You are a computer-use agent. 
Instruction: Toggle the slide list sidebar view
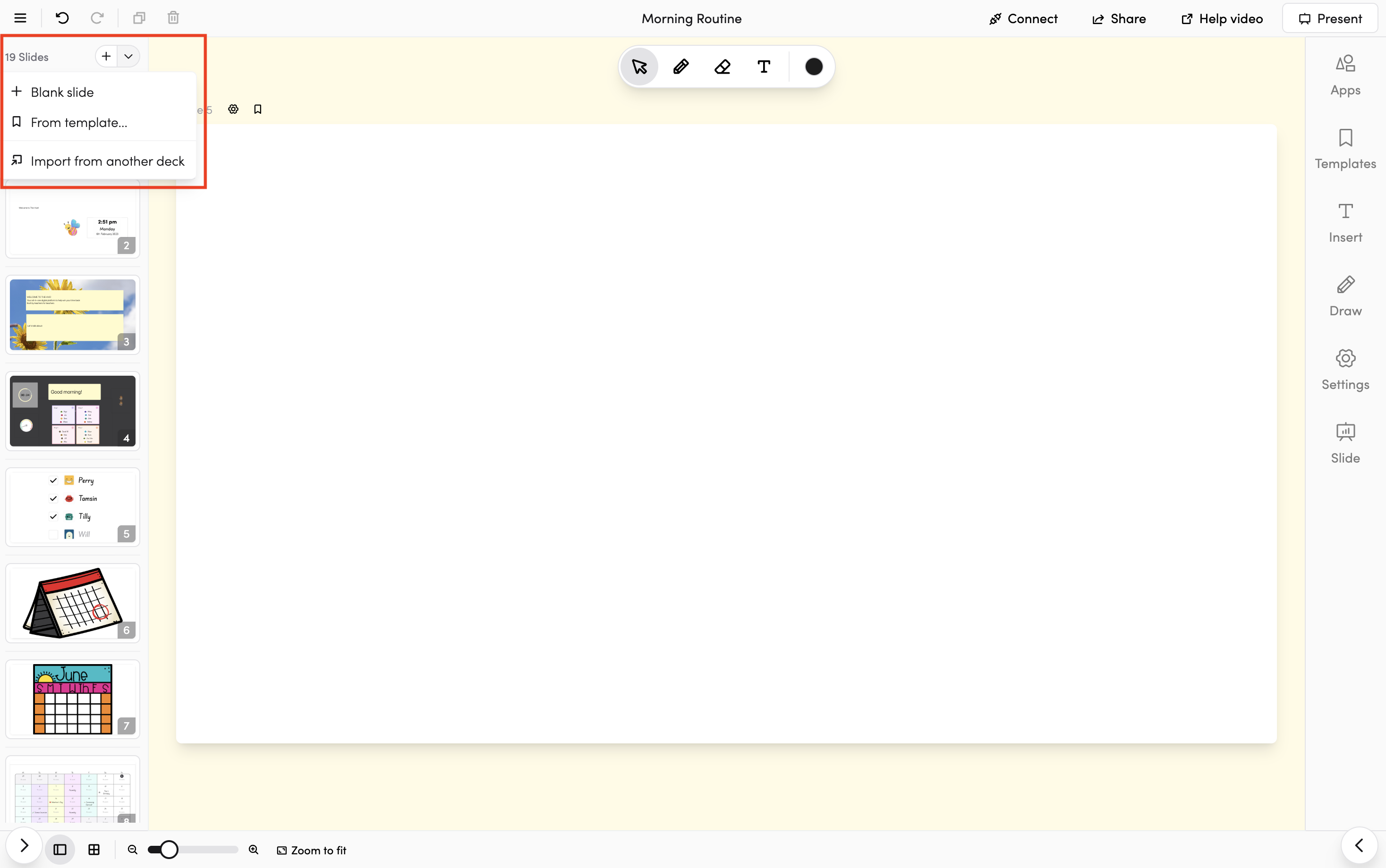(60, 850)
